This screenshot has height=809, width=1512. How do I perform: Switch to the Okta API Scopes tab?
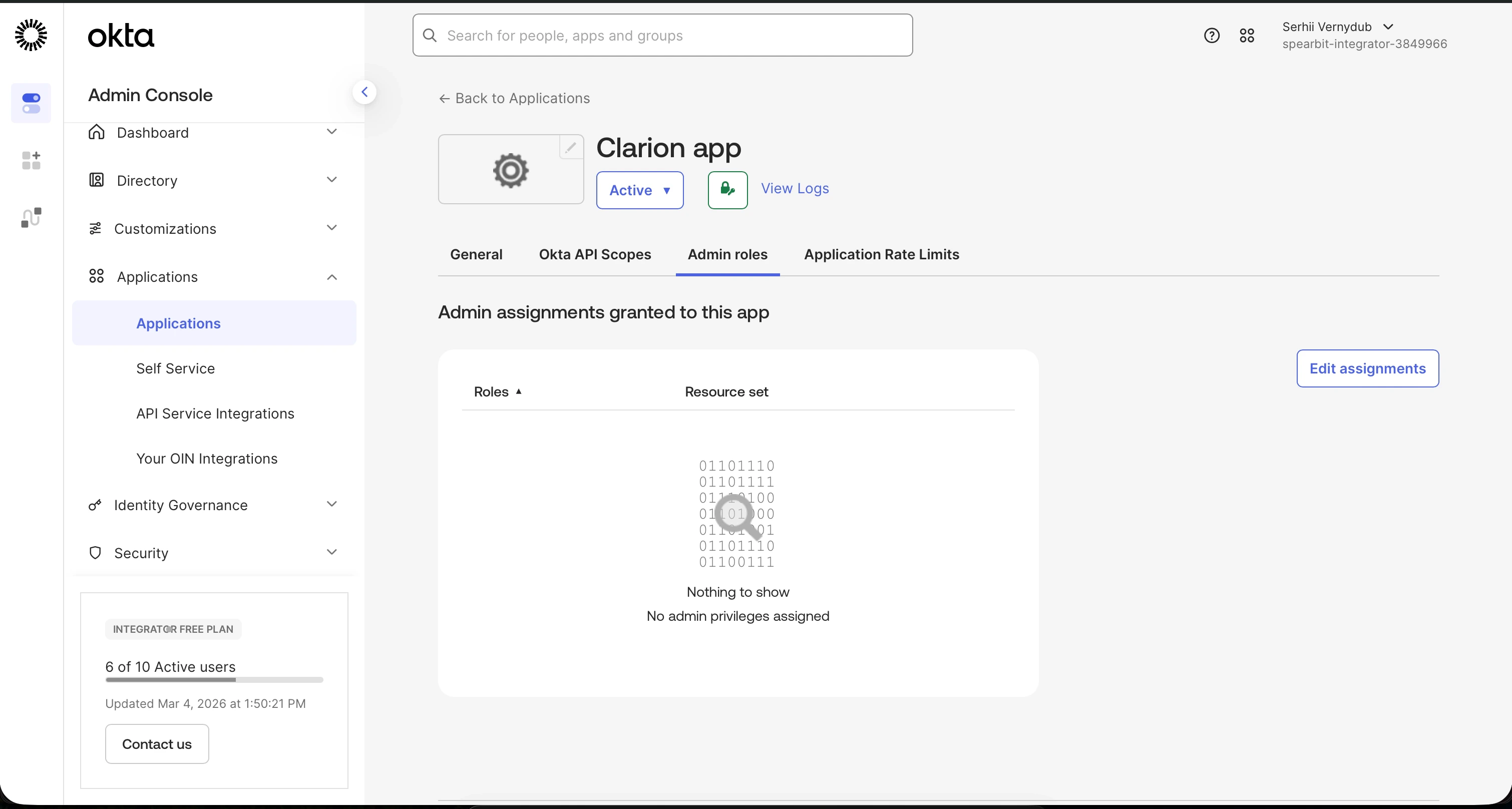pos(595,254)
